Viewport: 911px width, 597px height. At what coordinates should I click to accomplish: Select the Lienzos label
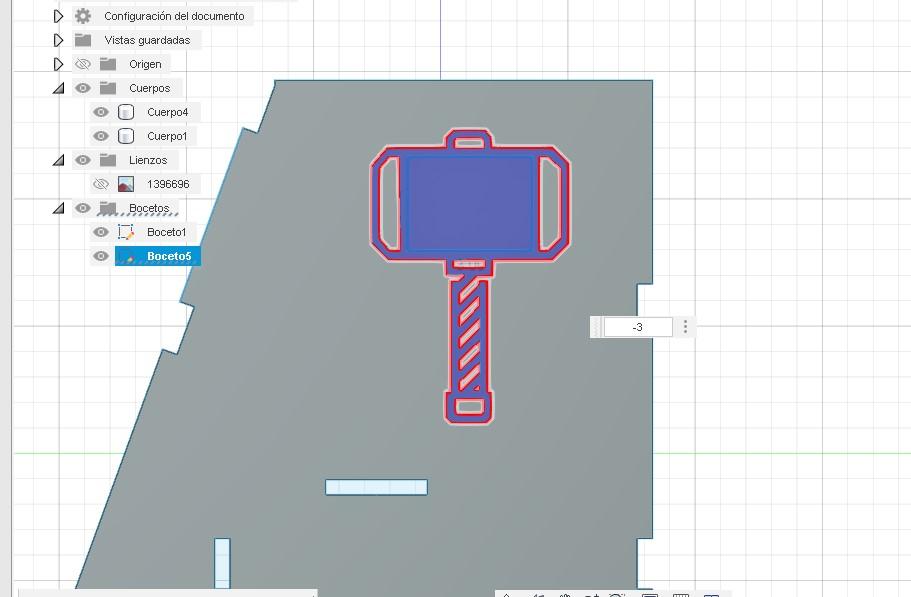(148, 160)
